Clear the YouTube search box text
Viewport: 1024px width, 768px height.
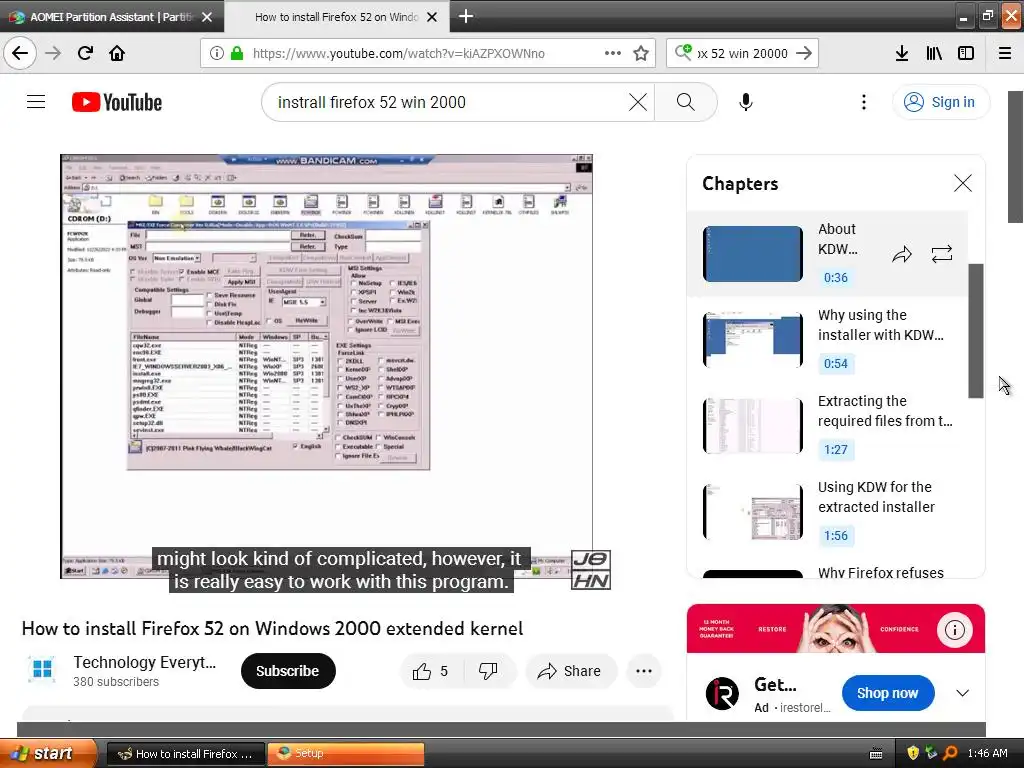[x=638, y=102]
